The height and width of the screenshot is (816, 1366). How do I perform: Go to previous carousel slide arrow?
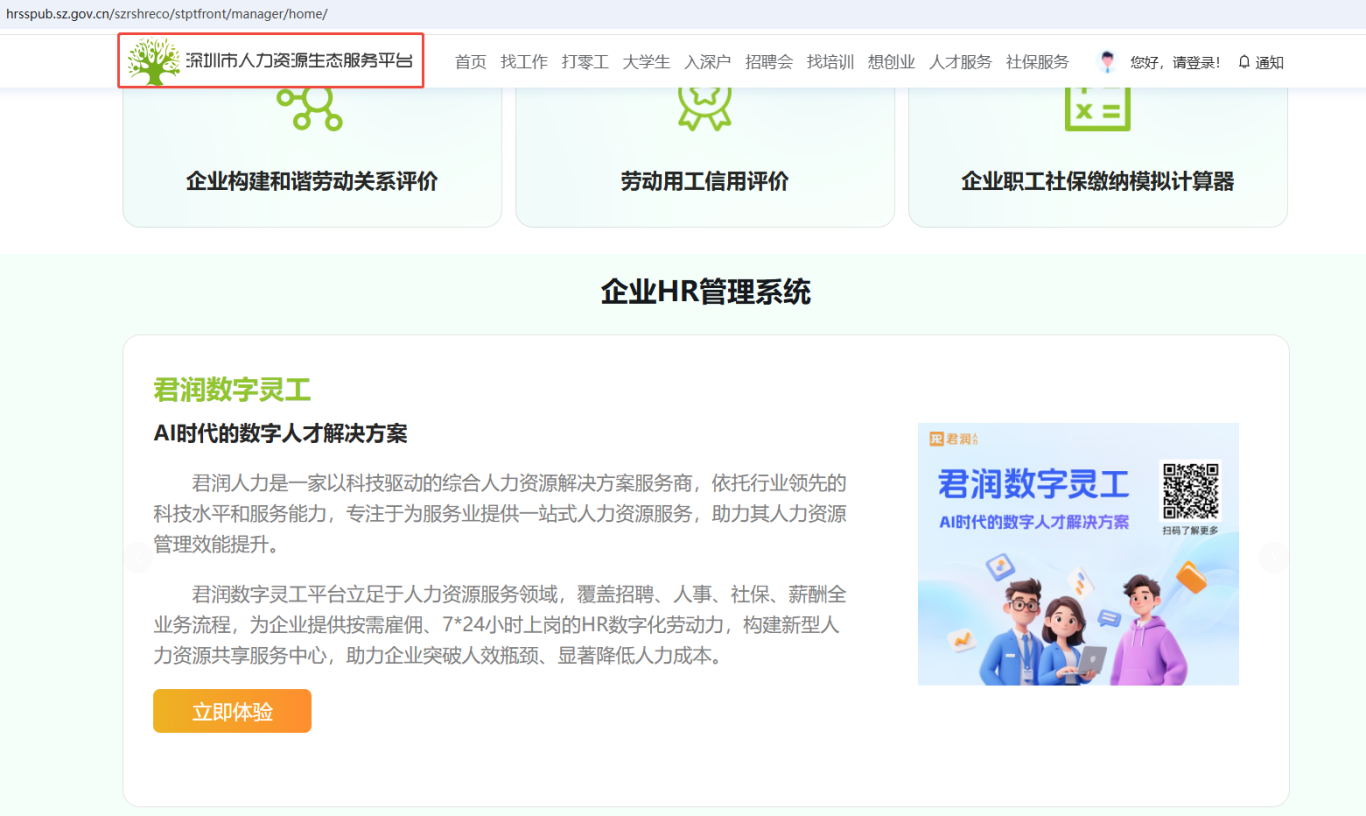click(x=138, y=558)
